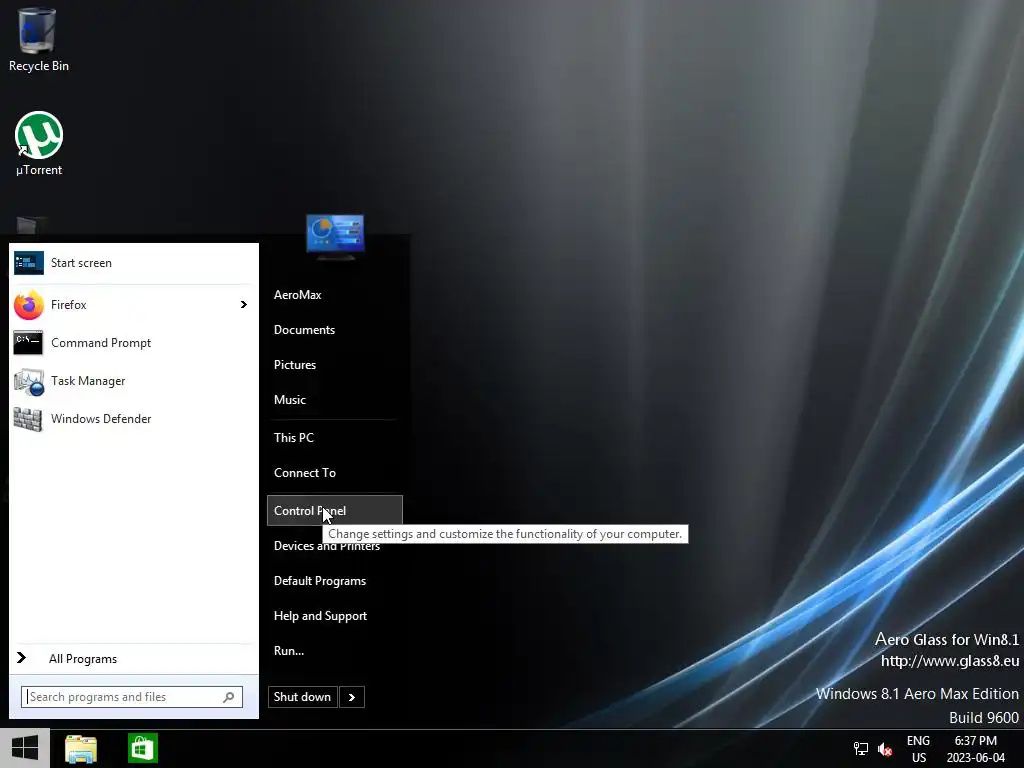This screenshot has height=768, width=1024.
Task: Open Pictures from the Start menu
Action: pos(295,365)
